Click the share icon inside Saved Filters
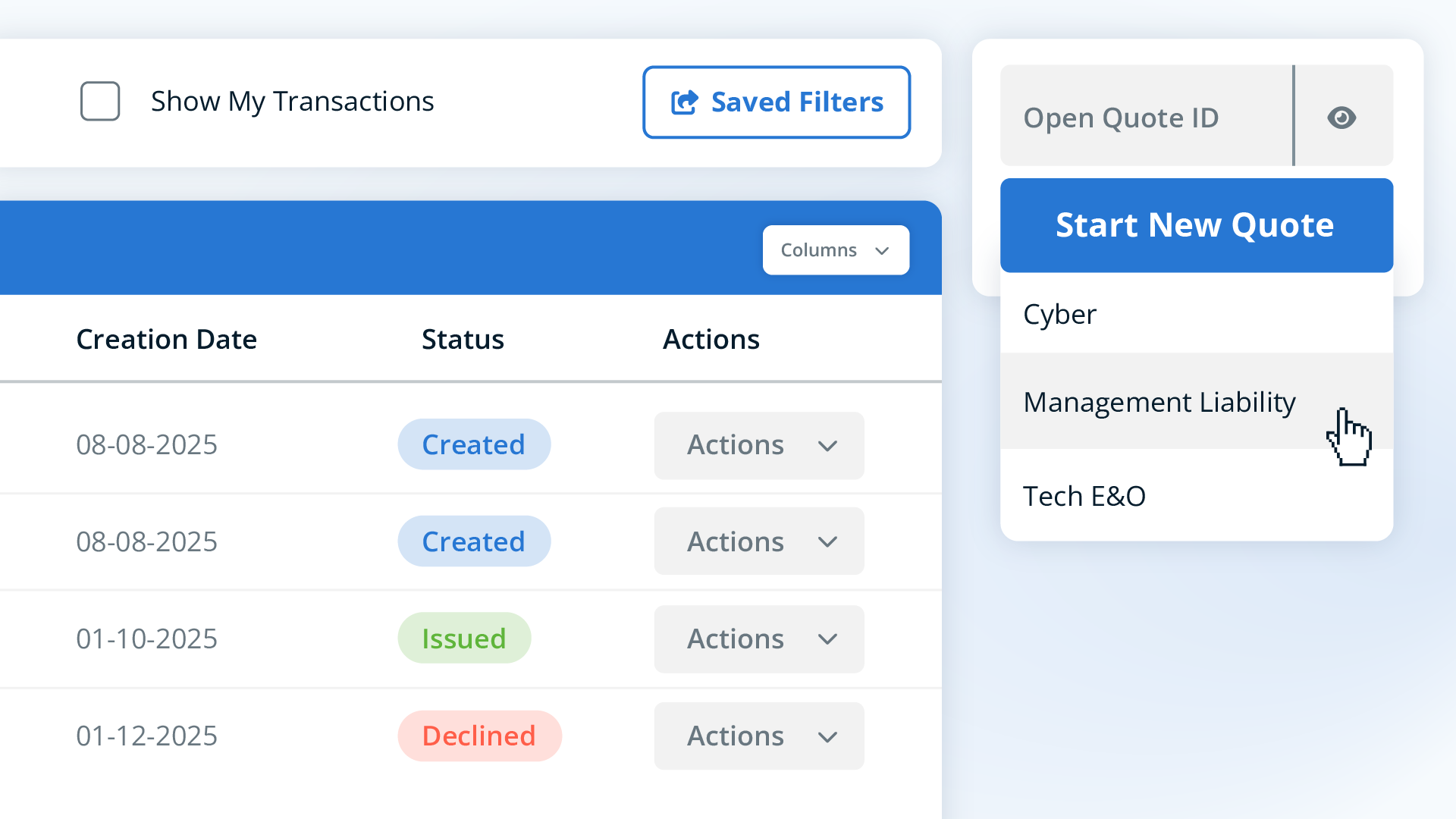This screenshot has height=819, width=1456. click(684, 102)
